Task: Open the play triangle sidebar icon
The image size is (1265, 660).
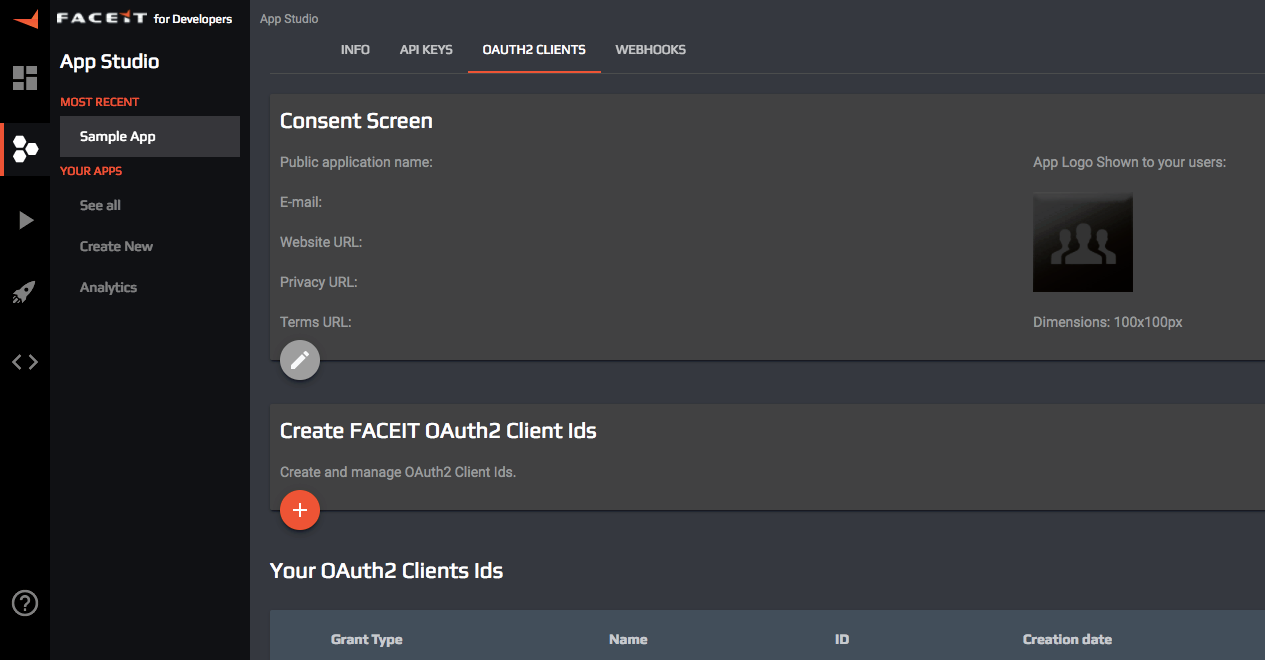Action: pyautogui.click(x=26, y=220)
